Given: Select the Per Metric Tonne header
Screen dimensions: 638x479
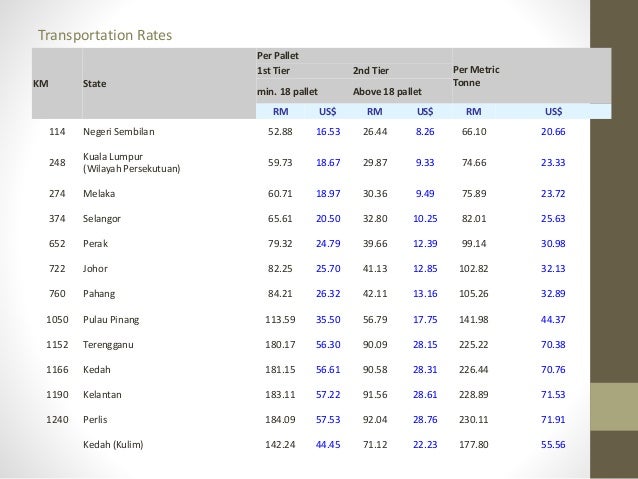Looking at the screenshot, I should (x=477, y=76).
